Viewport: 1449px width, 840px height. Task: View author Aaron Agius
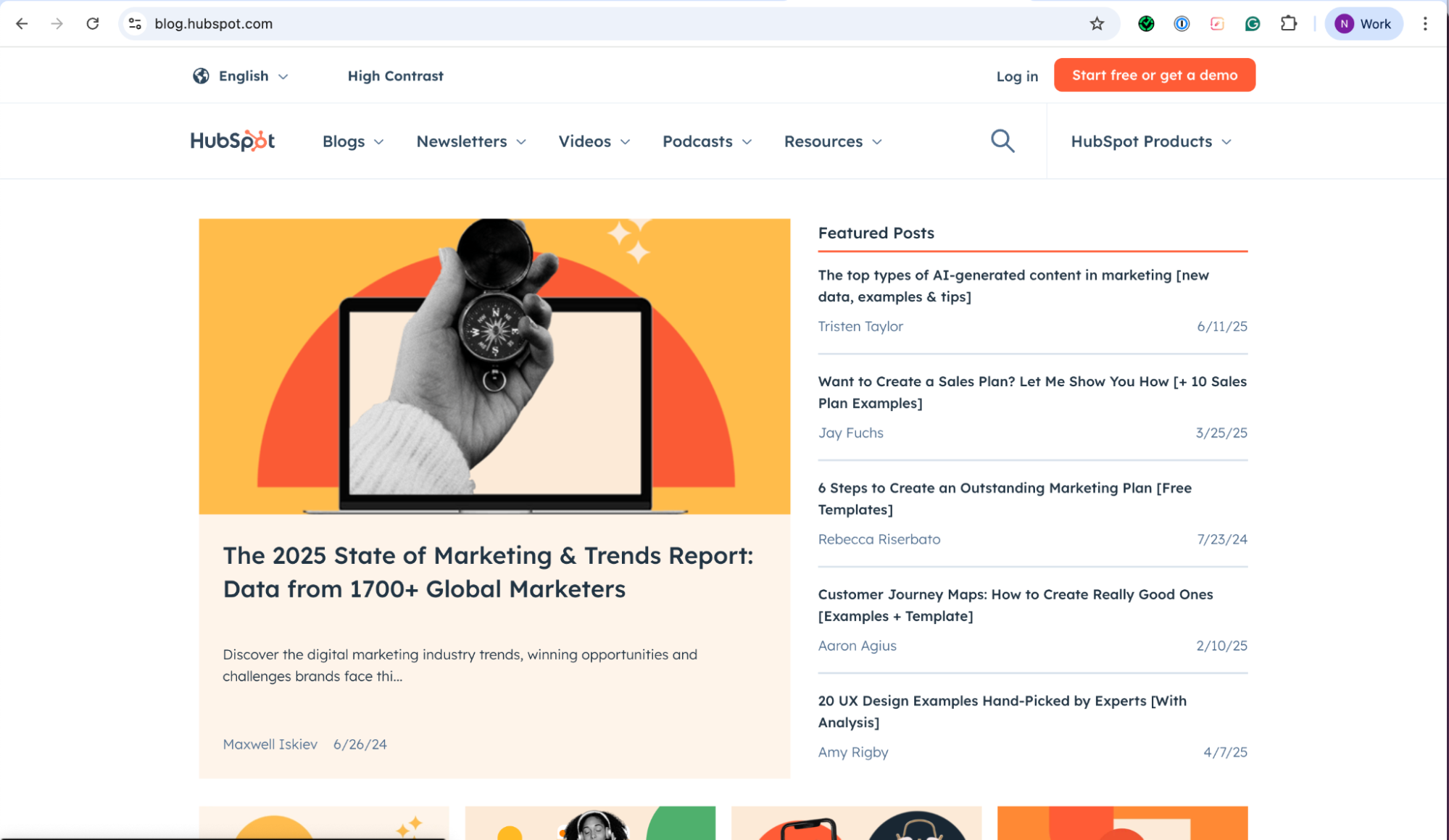pos(857,646)
